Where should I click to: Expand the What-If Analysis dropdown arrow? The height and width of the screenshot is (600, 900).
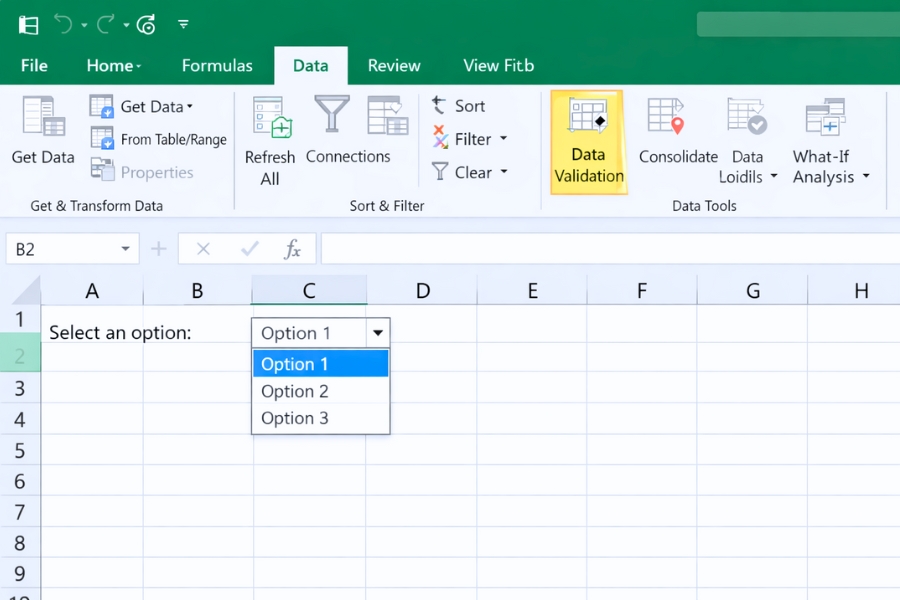[866, 177]
